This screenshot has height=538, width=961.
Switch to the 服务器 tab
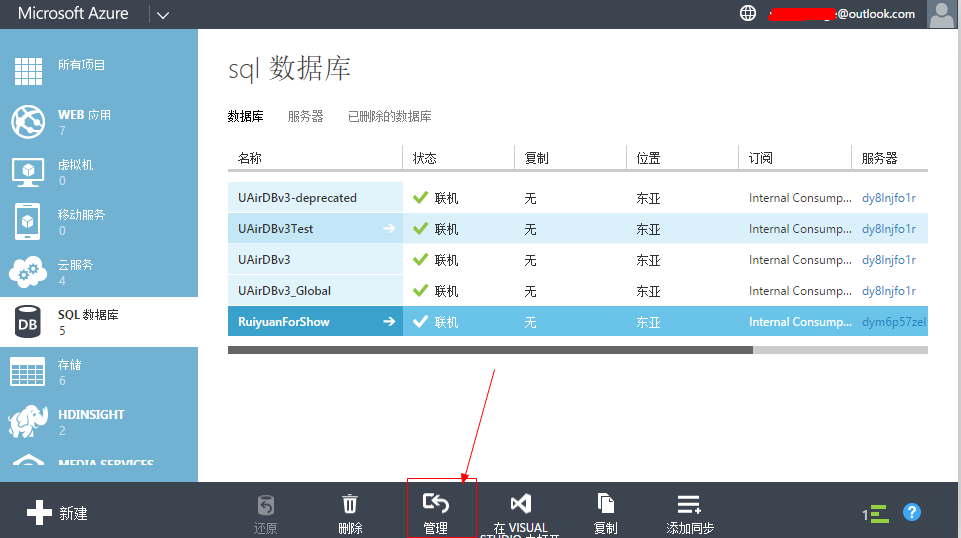305,116
